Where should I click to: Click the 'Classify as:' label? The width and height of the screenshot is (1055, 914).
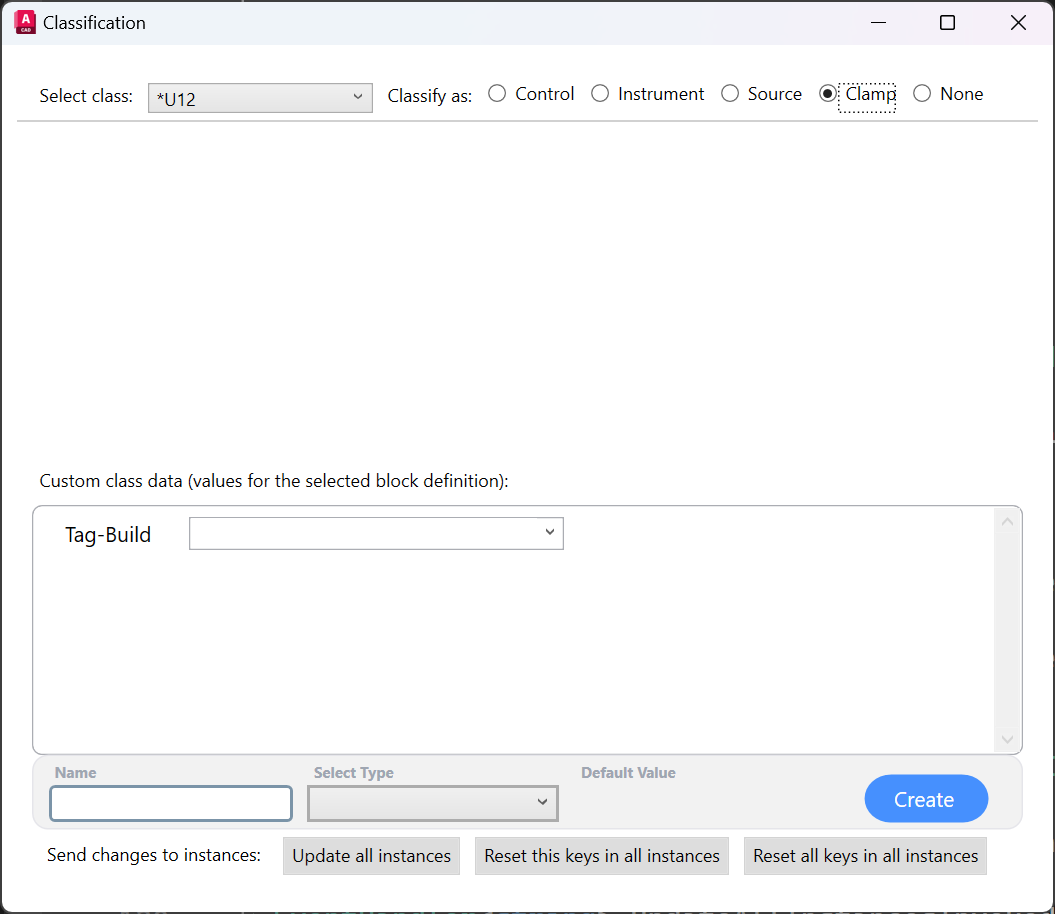(430, 96)
